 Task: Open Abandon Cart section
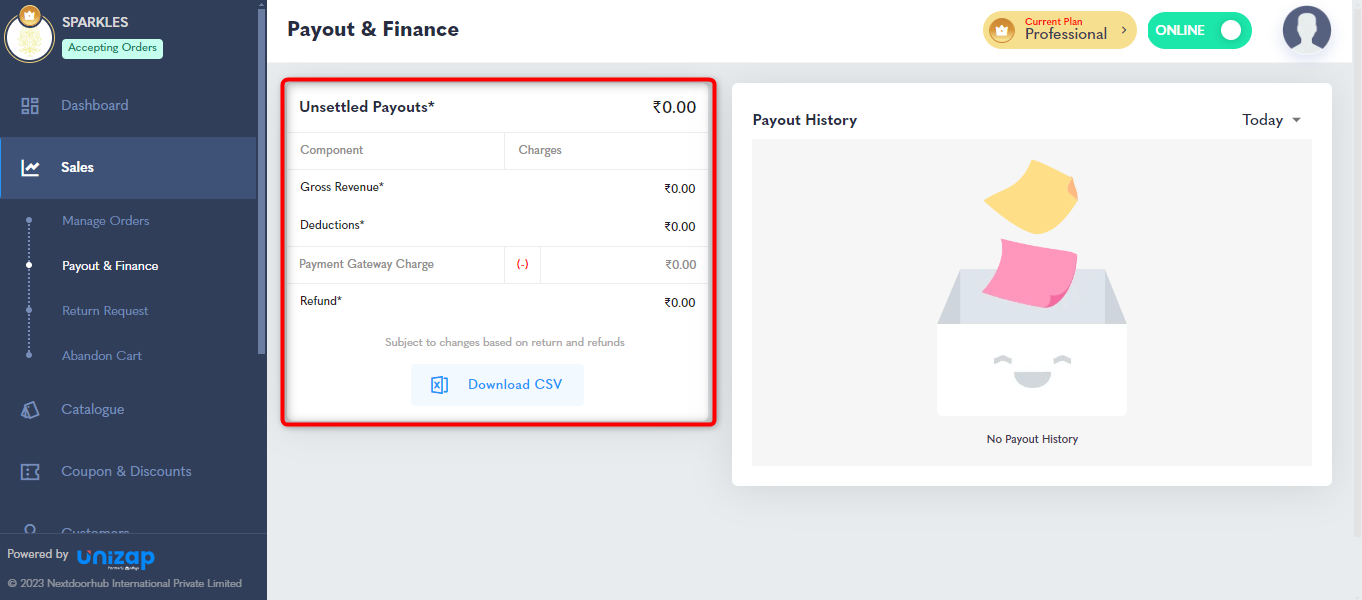pos(102,356)
